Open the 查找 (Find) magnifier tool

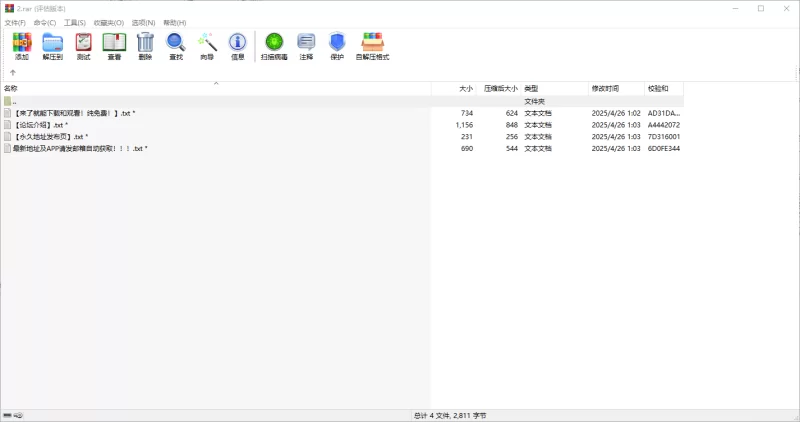click(x=176, y=45)
